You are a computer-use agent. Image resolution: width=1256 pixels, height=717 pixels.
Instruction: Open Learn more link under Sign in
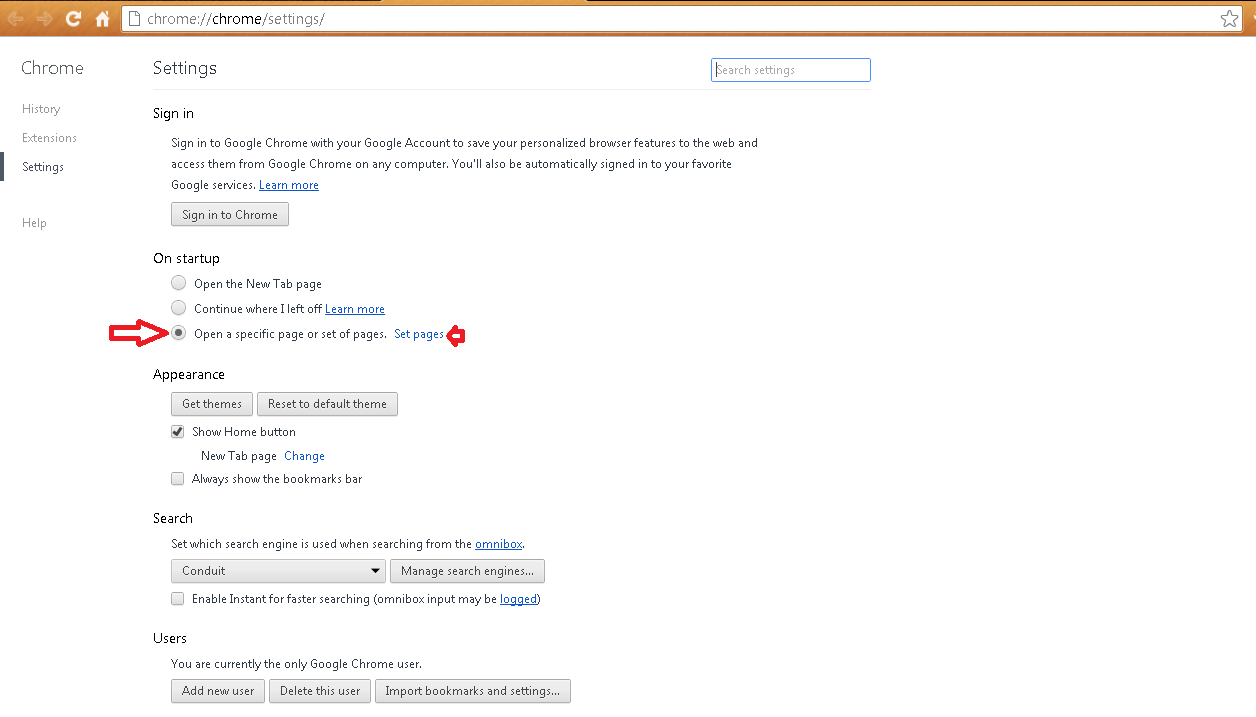(x=289, y=185)
